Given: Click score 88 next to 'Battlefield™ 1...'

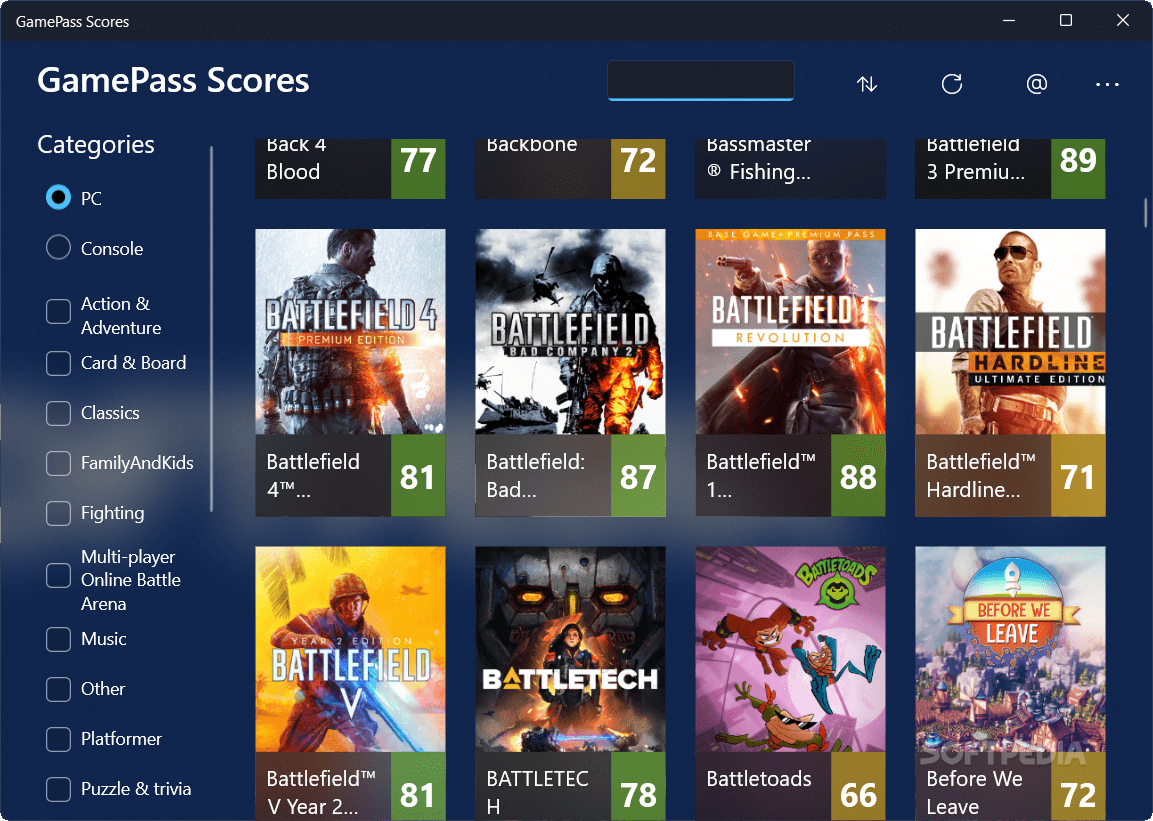Looking at the screenshot, I should [858, 476].
